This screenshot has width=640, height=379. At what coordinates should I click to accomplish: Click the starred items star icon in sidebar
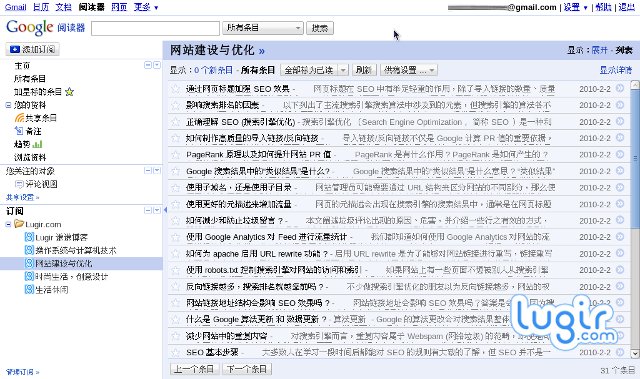point(69,92)
